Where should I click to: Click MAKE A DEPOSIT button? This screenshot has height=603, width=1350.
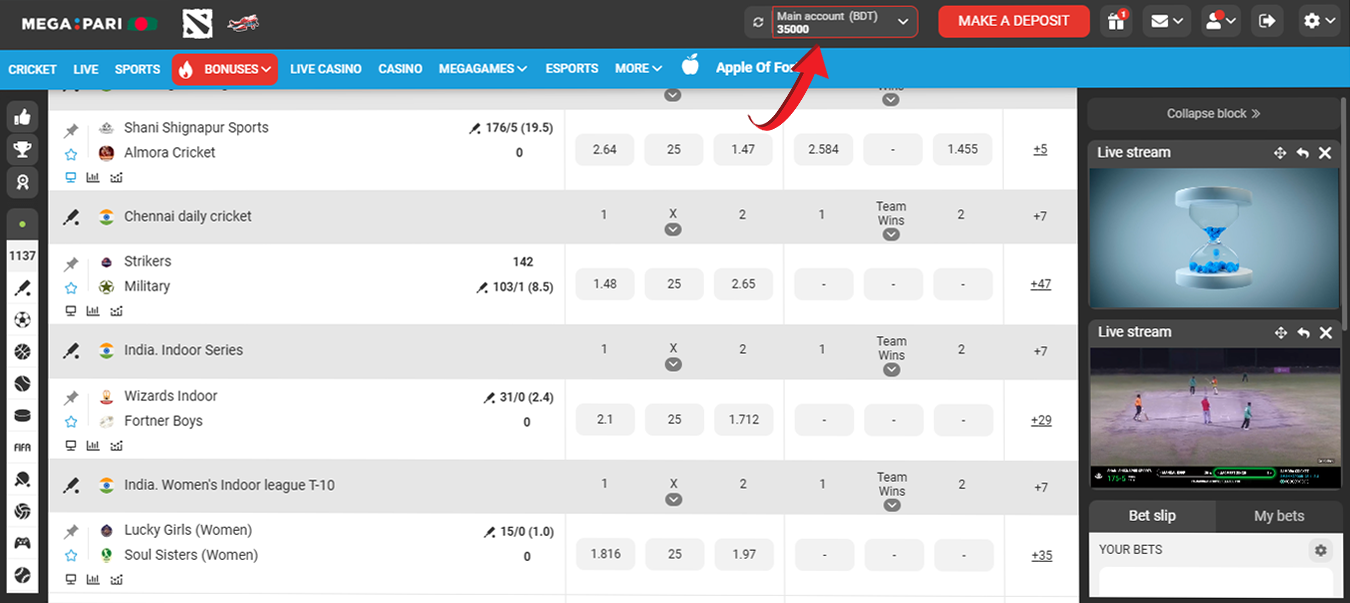1013,21
